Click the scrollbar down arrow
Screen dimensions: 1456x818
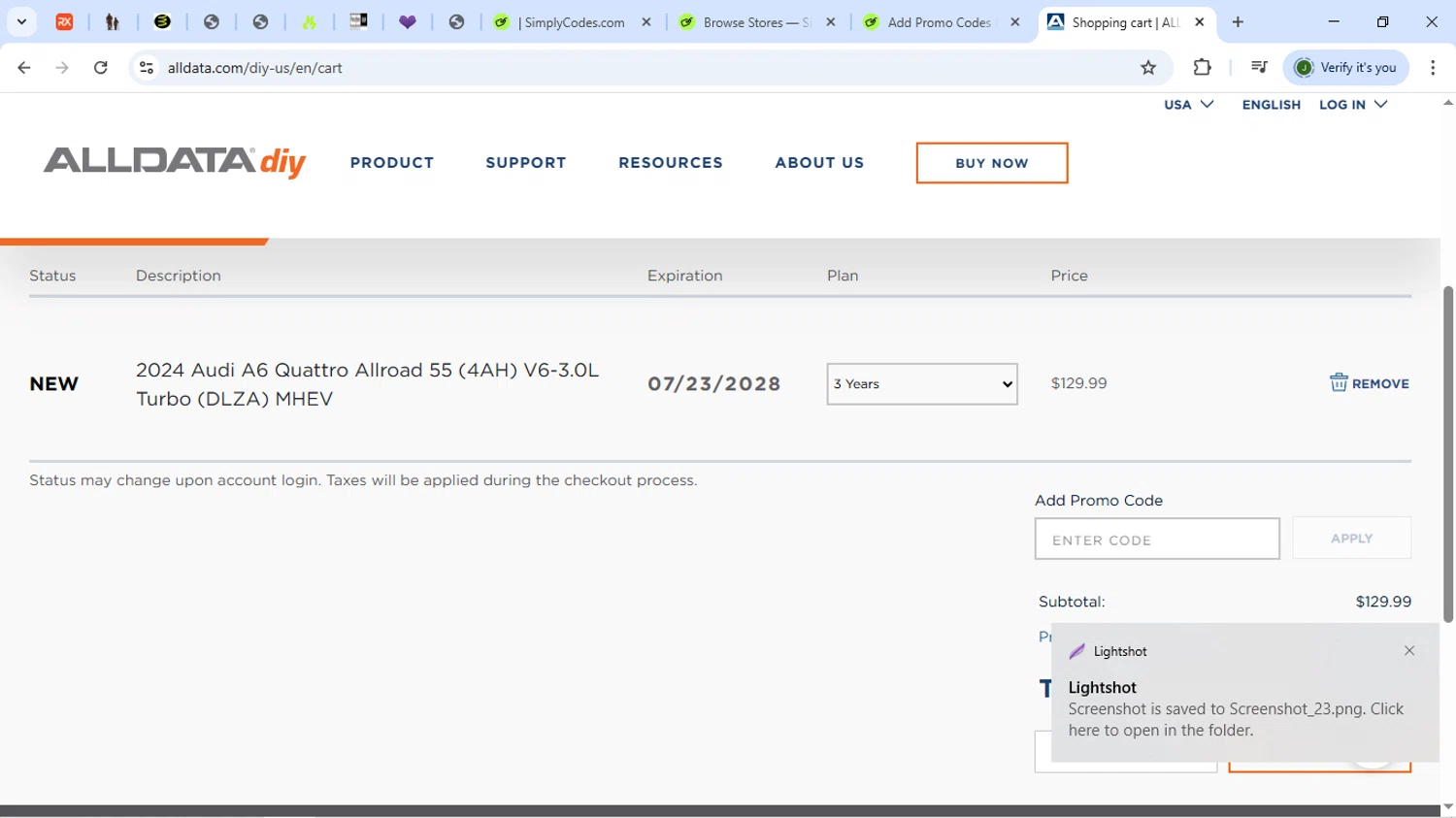point(1448,807)
